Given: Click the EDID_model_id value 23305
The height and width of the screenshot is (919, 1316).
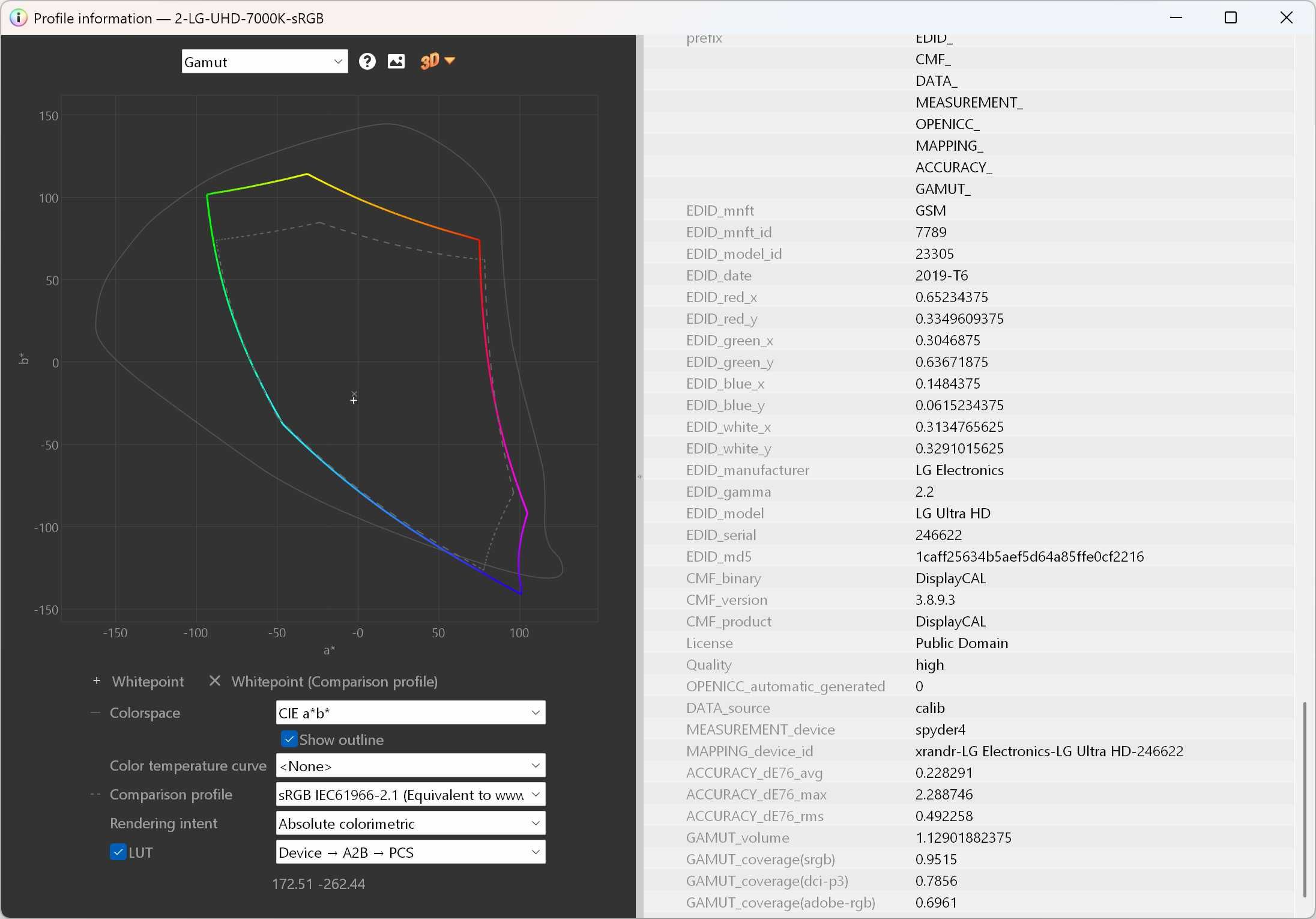Looking at the screenshot, I should coord(934,253).
